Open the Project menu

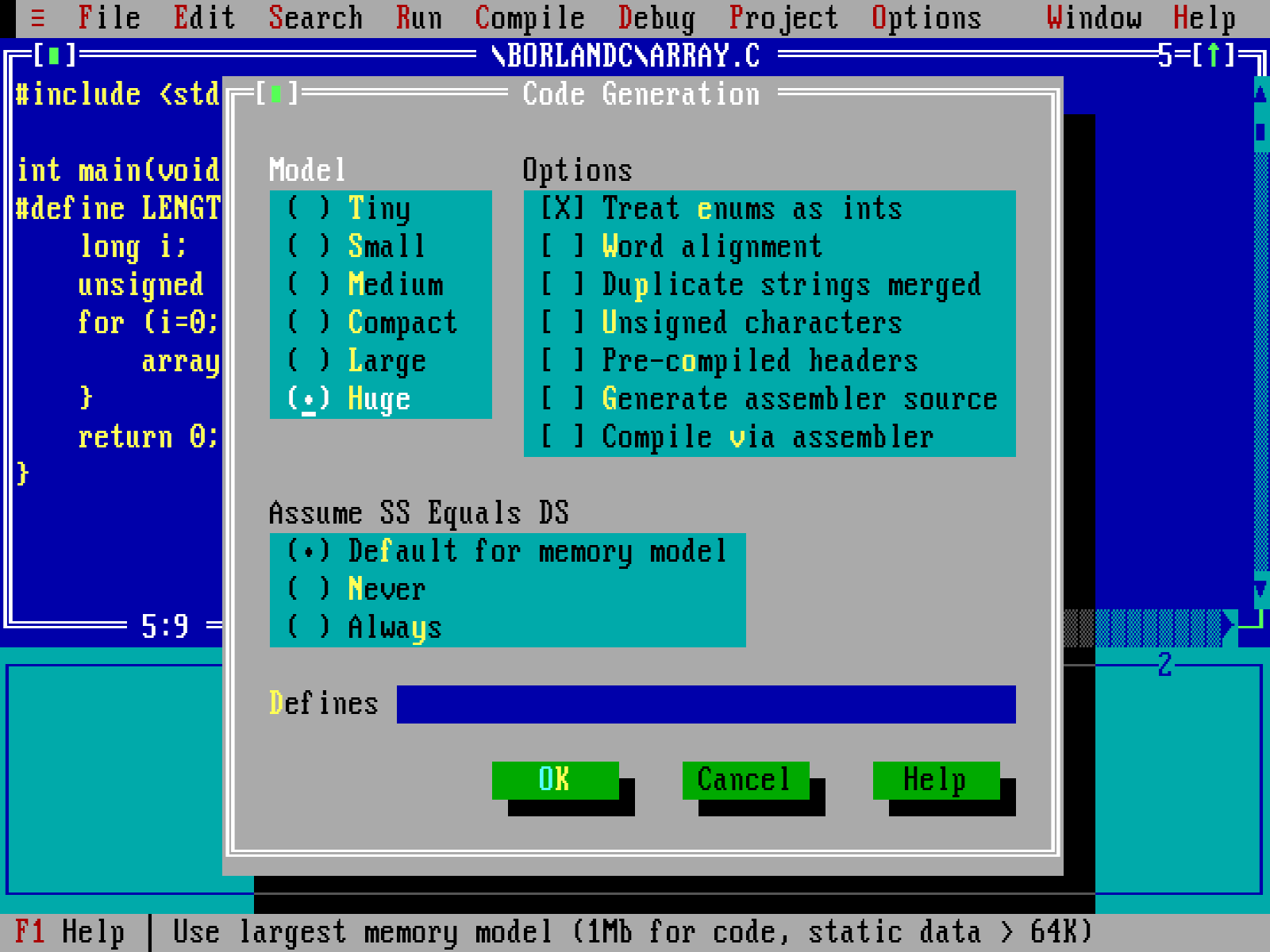tap(784, 17)
